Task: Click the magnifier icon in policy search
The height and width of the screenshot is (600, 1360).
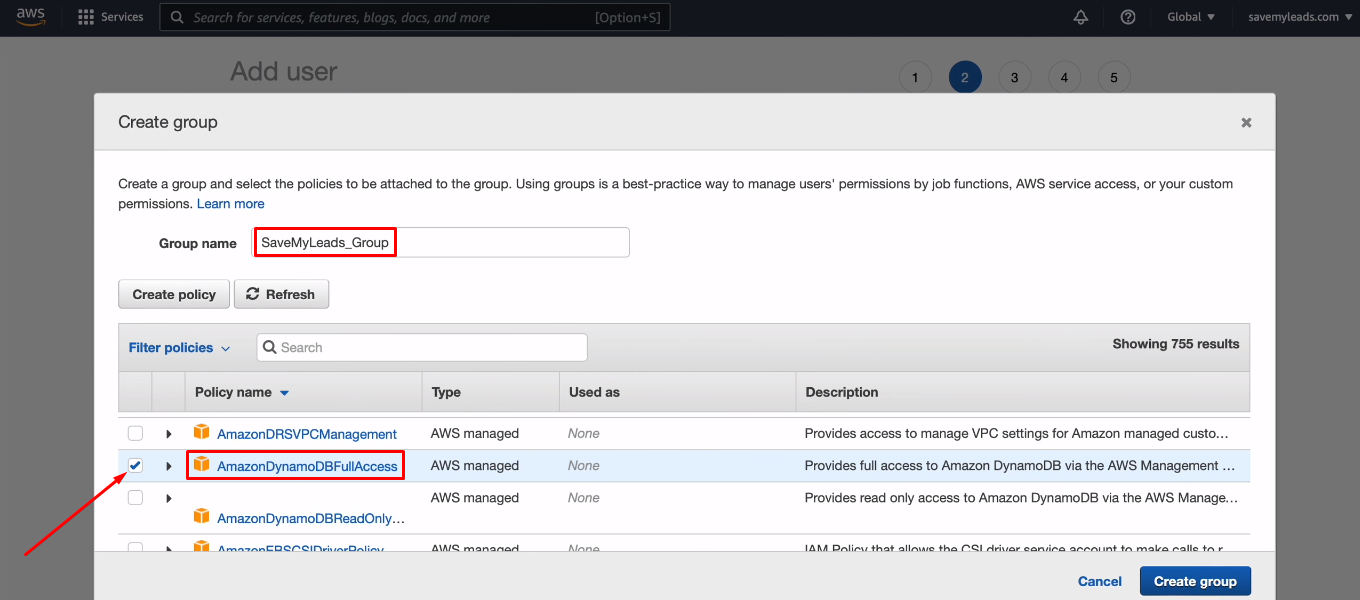Action: click(270, 347)
